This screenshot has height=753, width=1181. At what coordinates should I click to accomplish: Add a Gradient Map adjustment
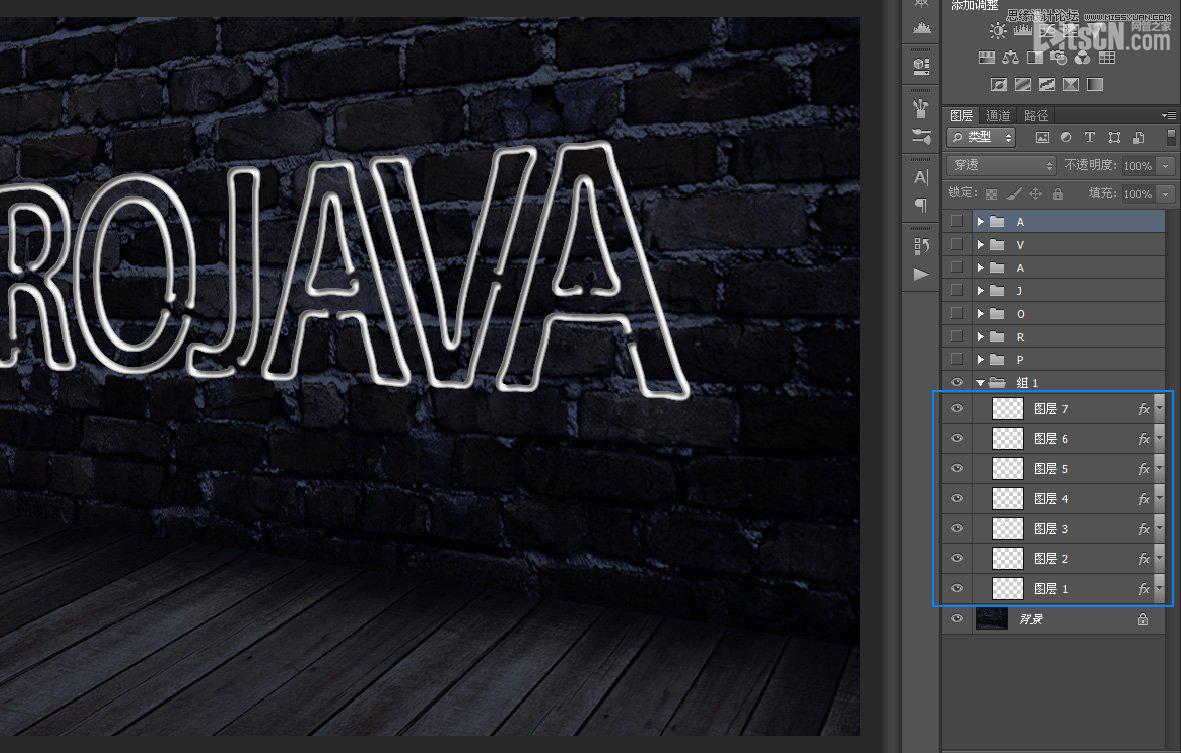[1095, 84]
